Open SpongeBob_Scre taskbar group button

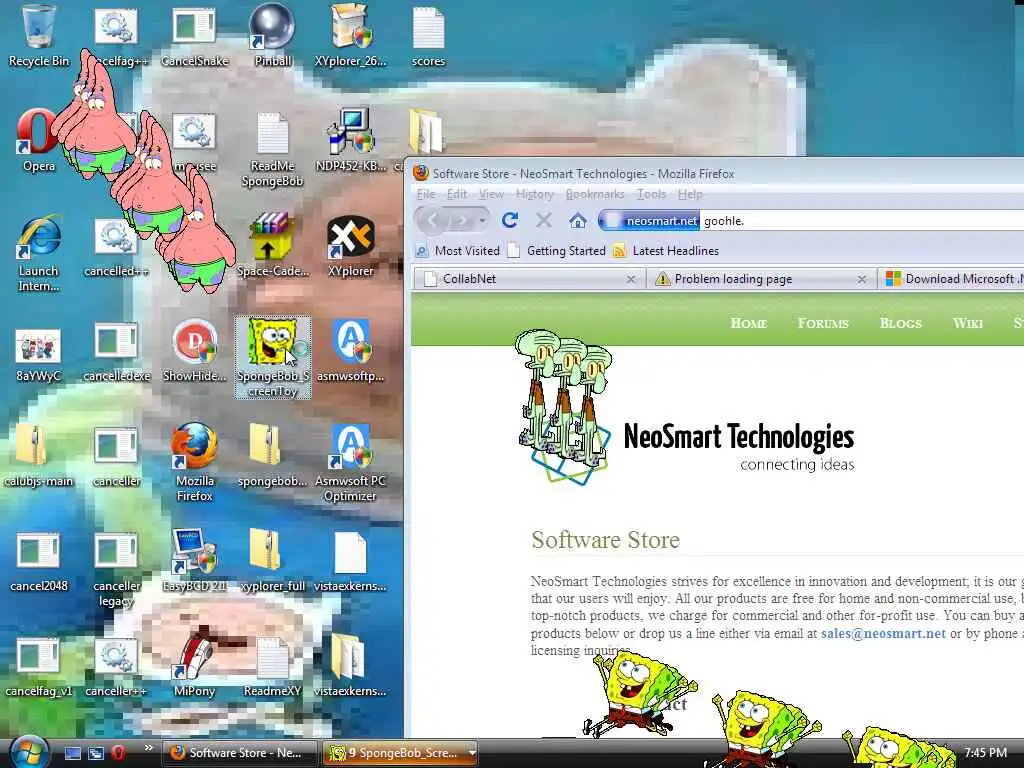pos(402,753)
